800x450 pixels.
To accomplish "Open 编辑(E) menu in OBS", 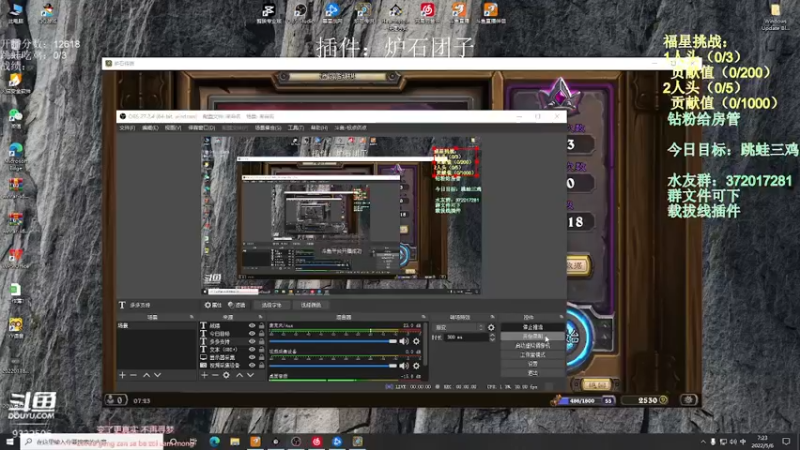I will (x=150, y=128).
